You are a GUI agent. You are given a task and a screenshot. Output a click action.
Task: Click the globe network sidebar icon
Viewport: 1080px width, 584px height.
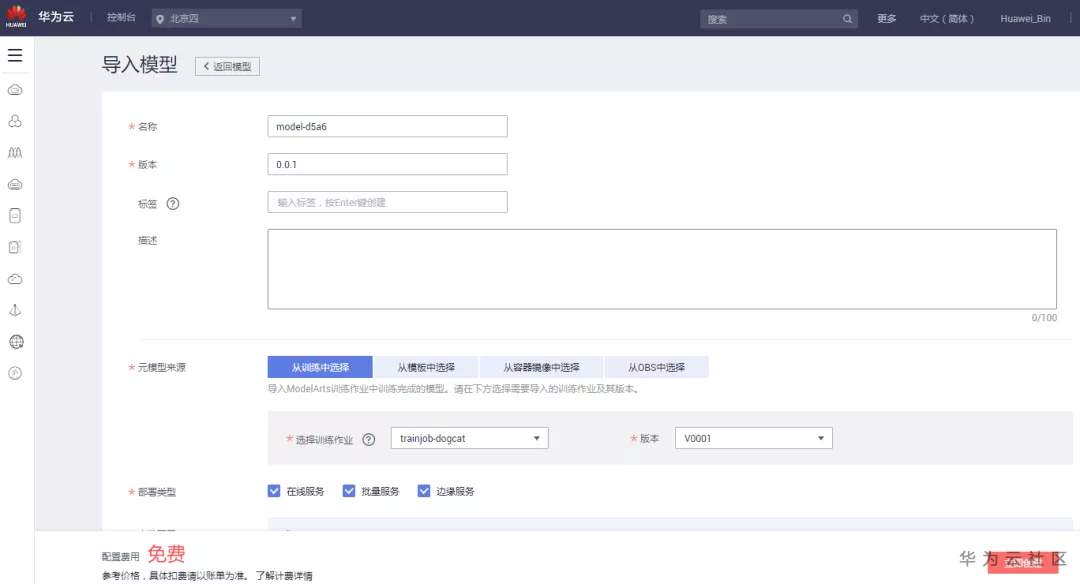(x=16, y=342)
